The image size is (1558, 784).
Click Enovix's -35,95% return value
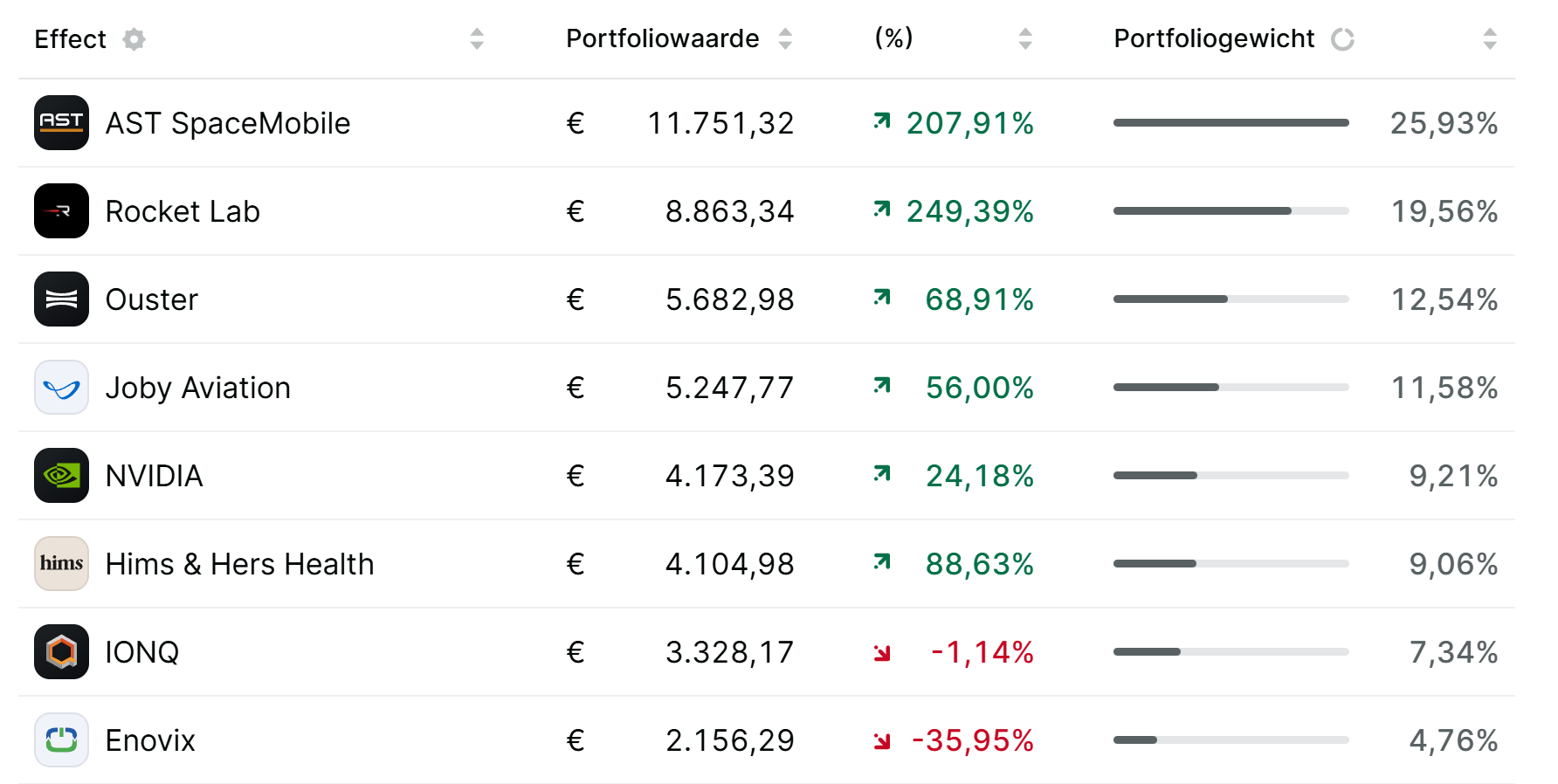coord(972,740)
